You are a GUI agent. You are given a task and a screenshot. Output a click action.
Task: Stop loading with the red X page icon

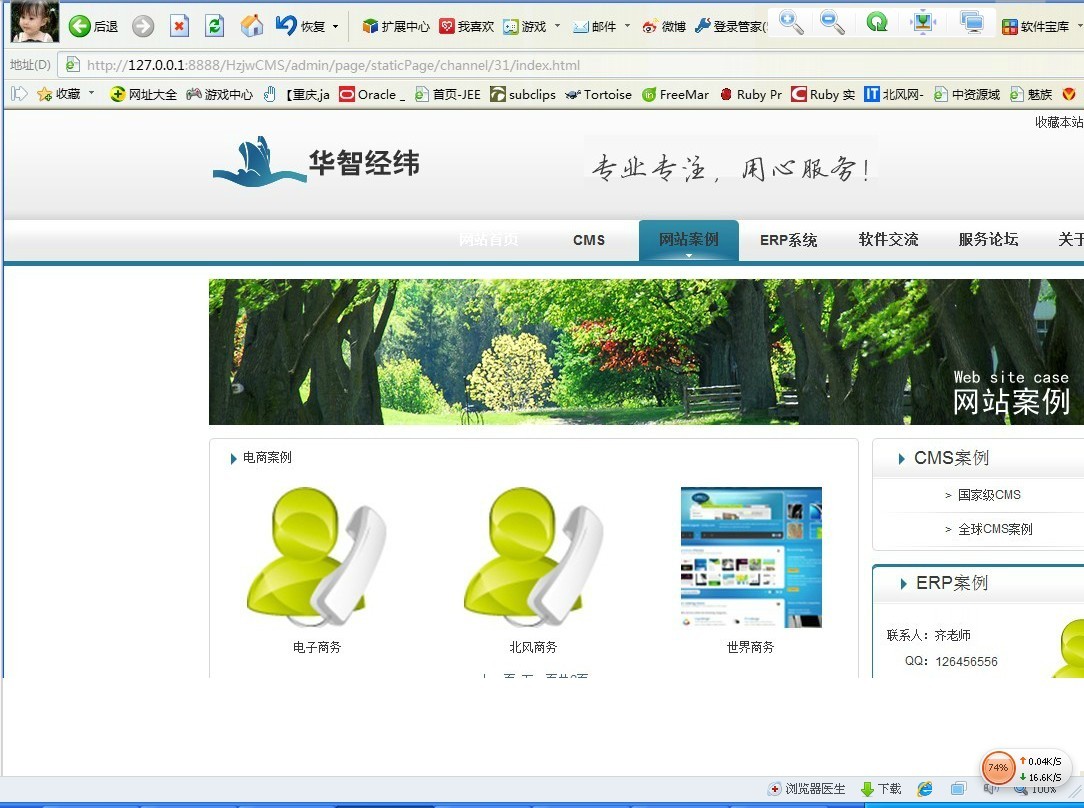tap(179, 26)
